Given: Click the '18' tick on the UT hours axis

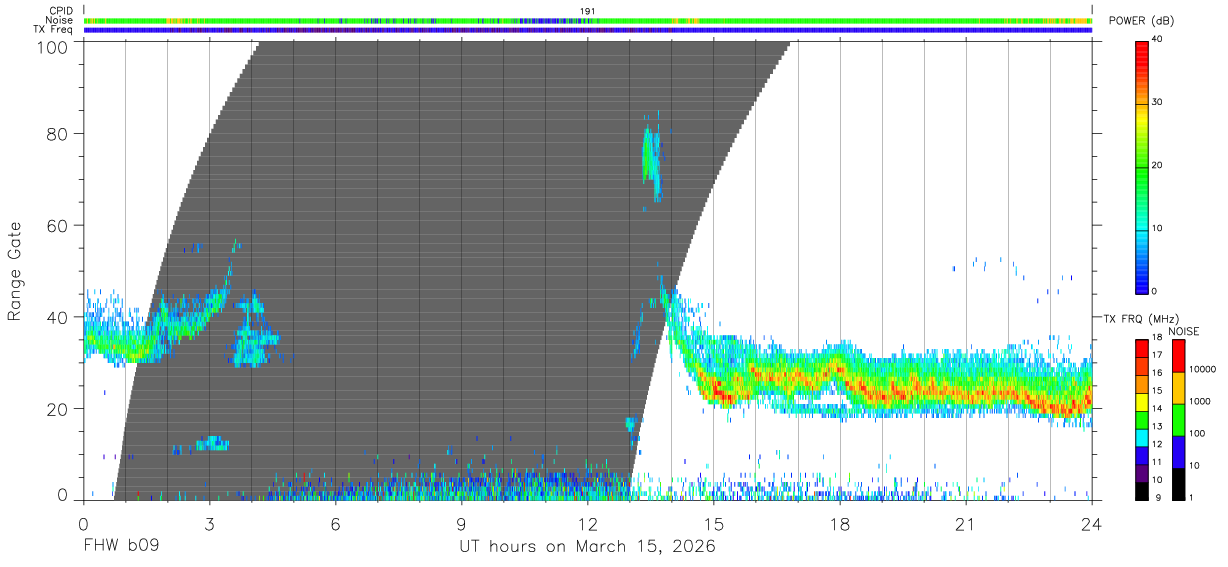Looking at the screenshot, I should [x=840, y=524].
